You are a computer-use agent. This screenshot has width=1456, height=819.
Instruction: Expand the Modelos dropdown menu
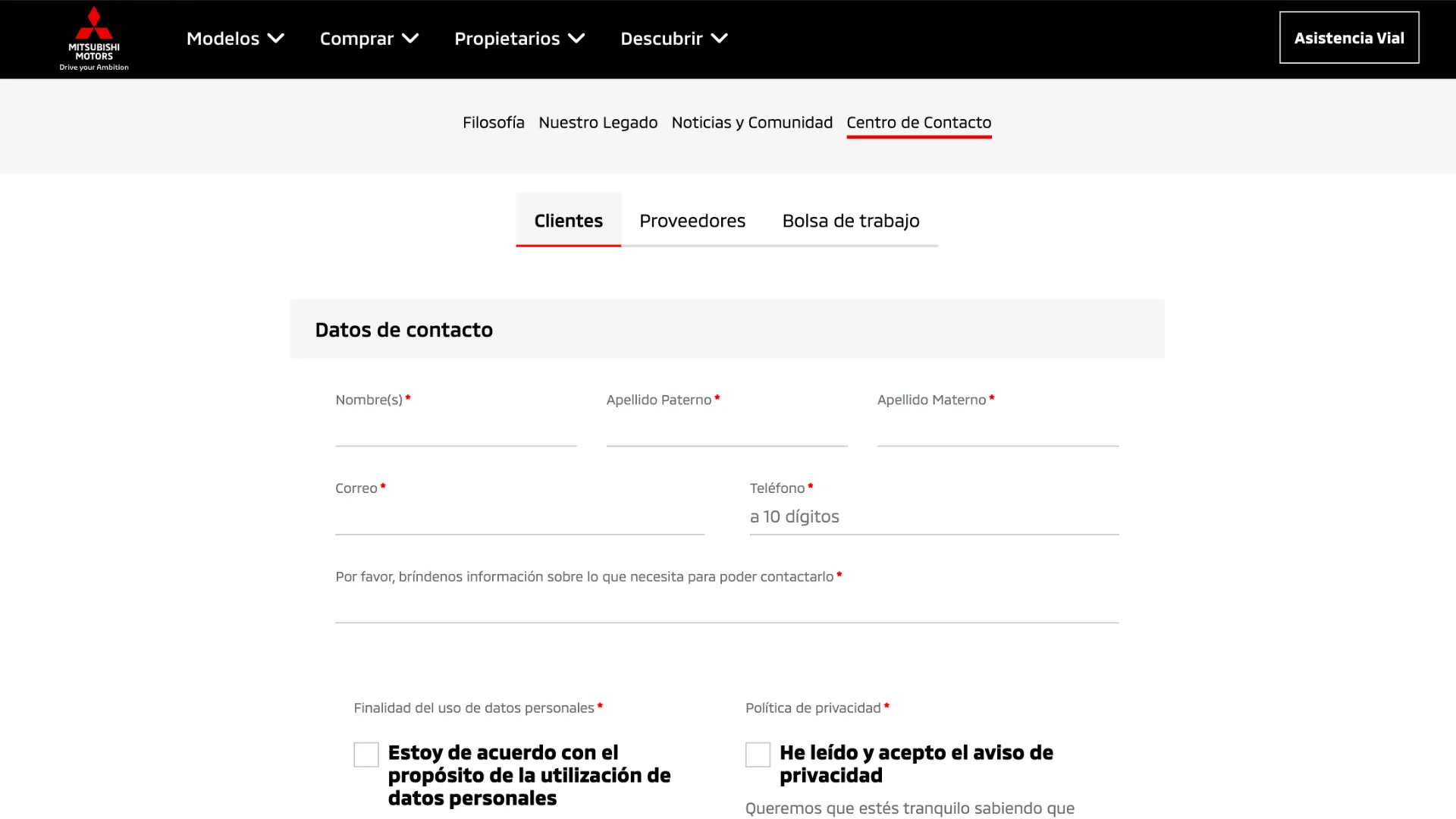[235, 39]
